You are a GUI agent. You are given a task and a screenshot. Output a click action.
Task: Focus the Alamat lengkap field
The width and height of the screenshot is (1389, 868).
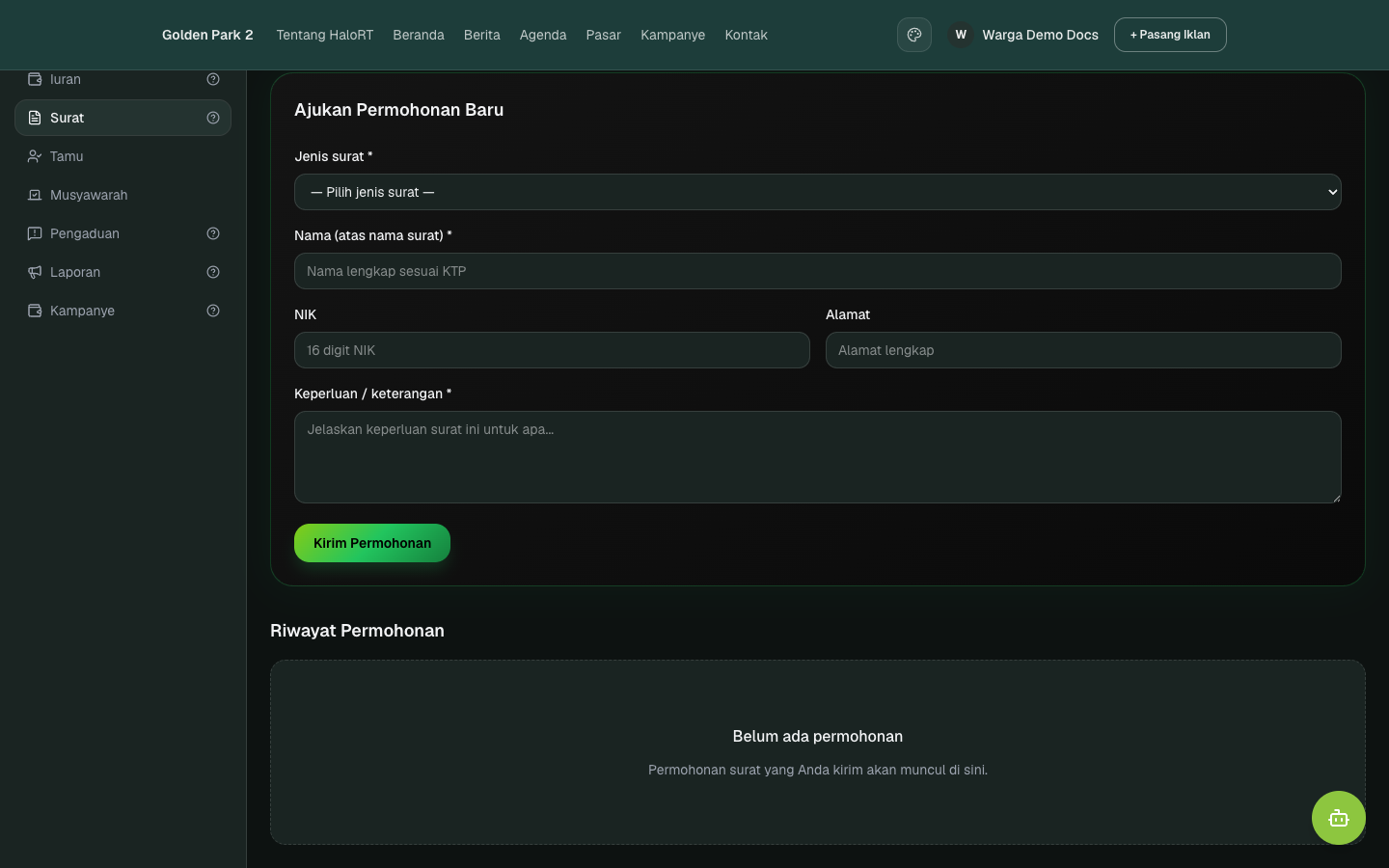1083,350
